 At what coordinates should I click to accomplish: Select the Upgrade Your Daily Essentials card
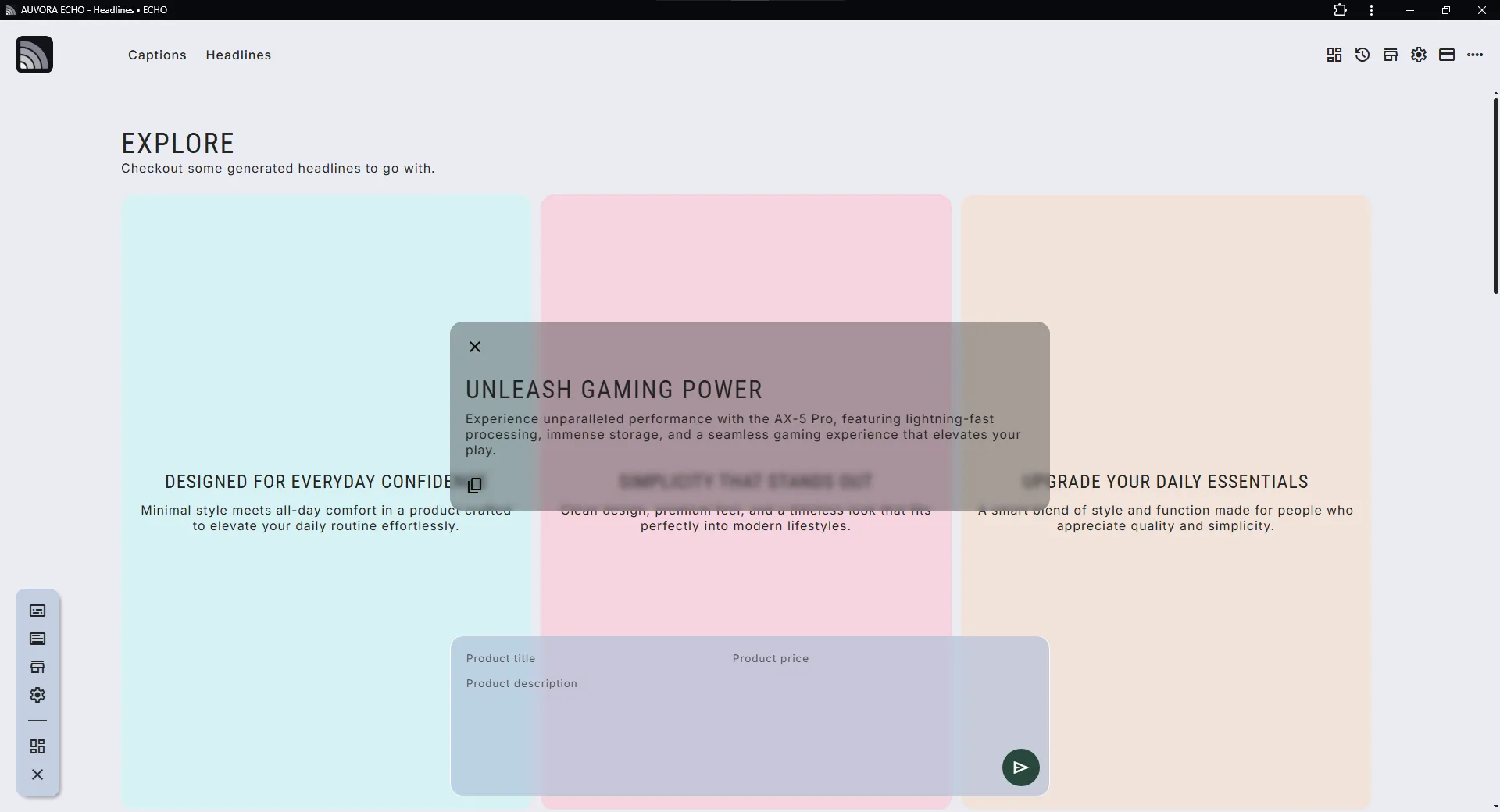(x=1166, y=502)
